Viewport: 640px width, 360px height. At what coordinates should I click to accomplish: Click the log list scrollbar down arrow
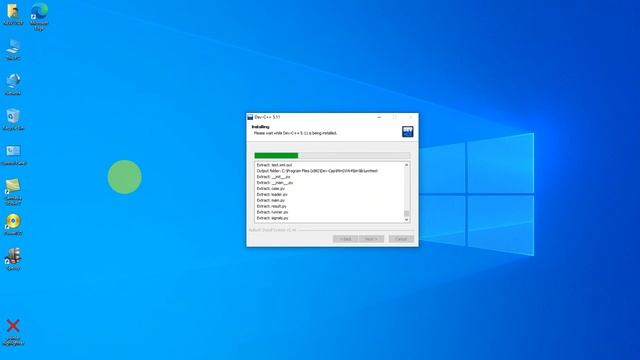pos(407,220)
